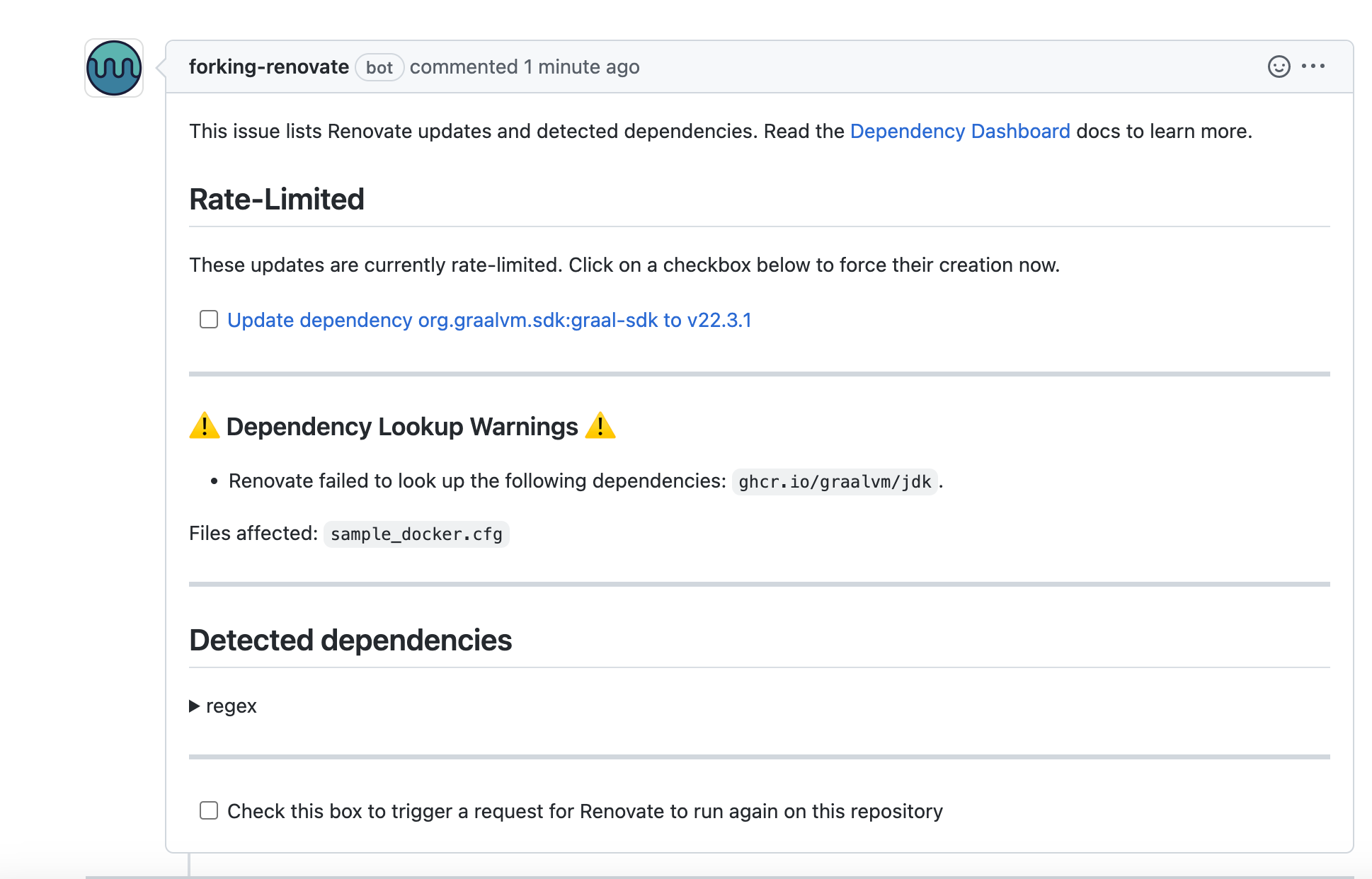Screen dimensions: 1372x879
Task: Click the warning triangle after Dependency Lookup Warnings
Action: 602,425
